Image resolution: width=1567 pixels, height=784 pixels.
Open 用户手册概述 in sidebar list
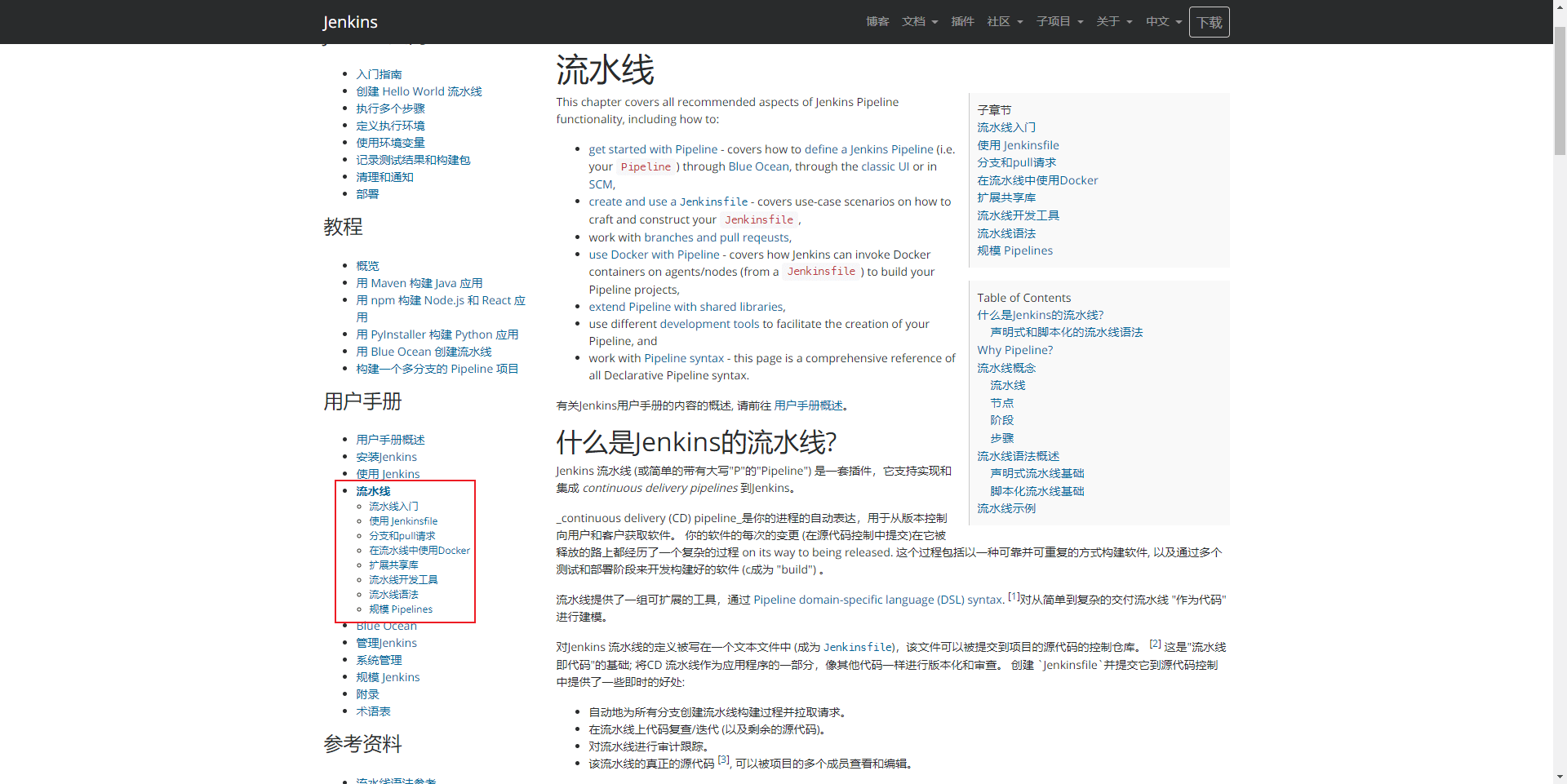coord(390,440)
